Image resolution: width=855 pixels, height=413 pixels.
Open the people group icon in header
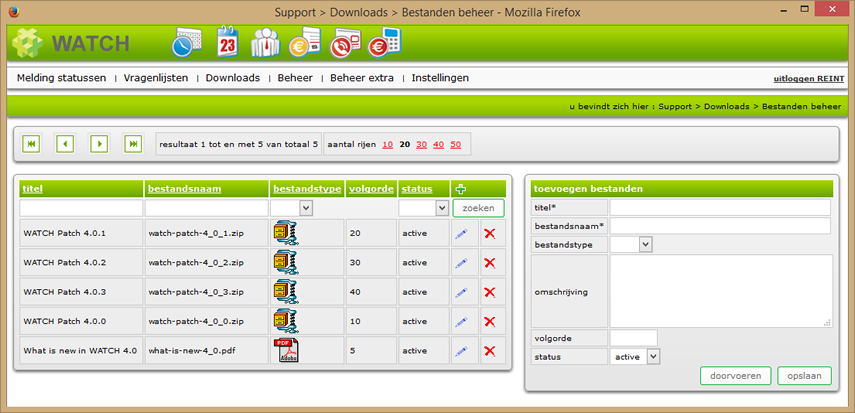pos(265,44)
